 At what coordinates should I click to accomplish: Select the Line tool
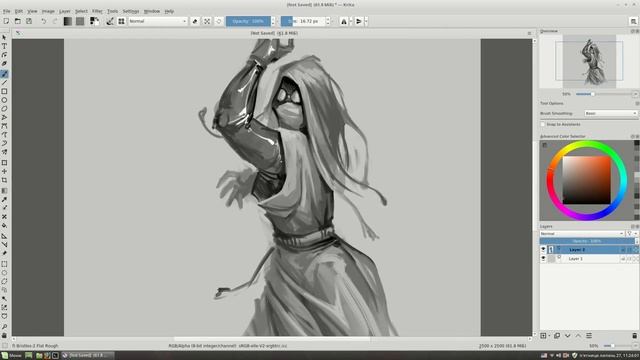click(x=4, y=83)
